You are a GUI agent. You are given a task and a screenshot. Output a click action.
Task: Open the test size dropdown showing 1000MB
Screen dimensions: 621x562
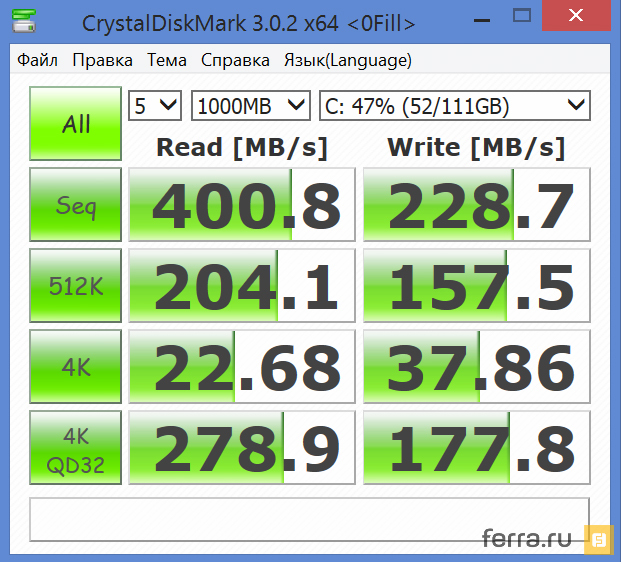tap(251, 106)
